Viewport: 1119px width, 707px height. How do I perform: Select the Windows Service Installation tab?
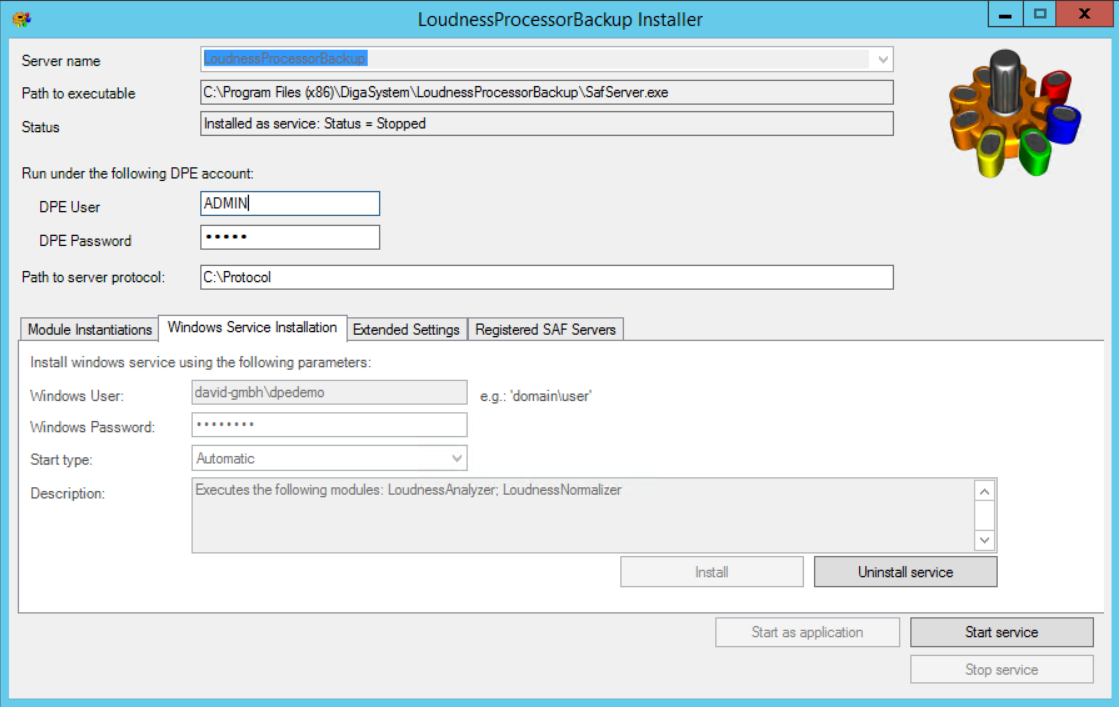[x=252, y=328]
